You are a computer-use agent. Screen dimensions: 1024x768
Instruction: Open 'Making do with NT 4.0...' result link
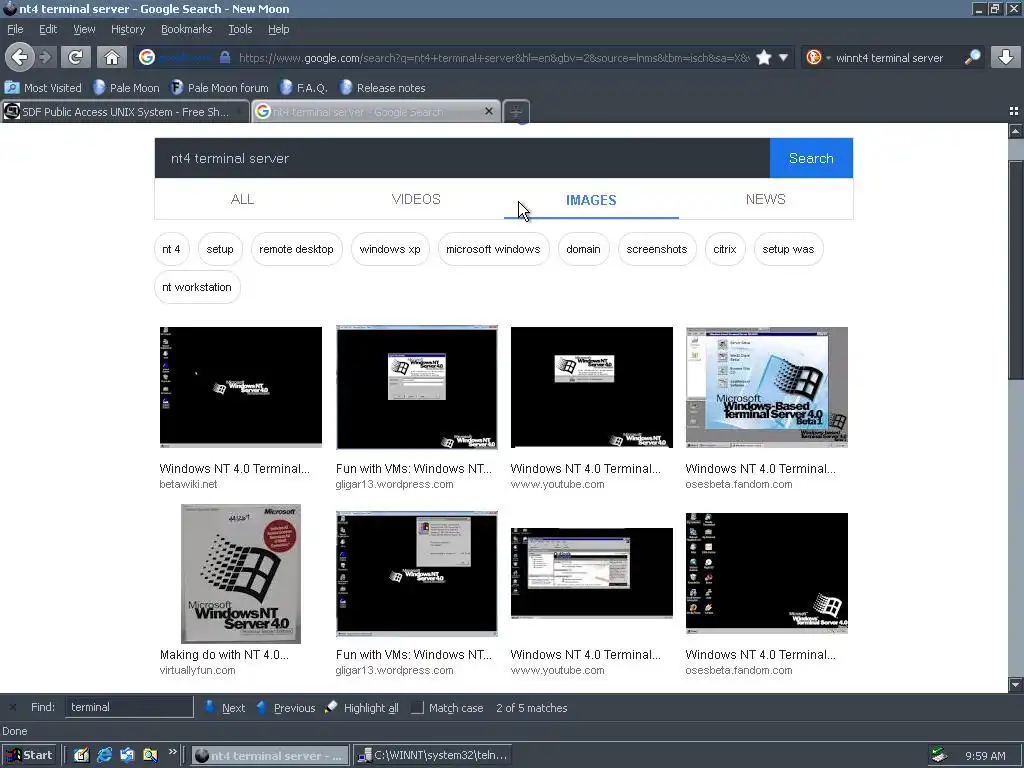tap(224, 654)
